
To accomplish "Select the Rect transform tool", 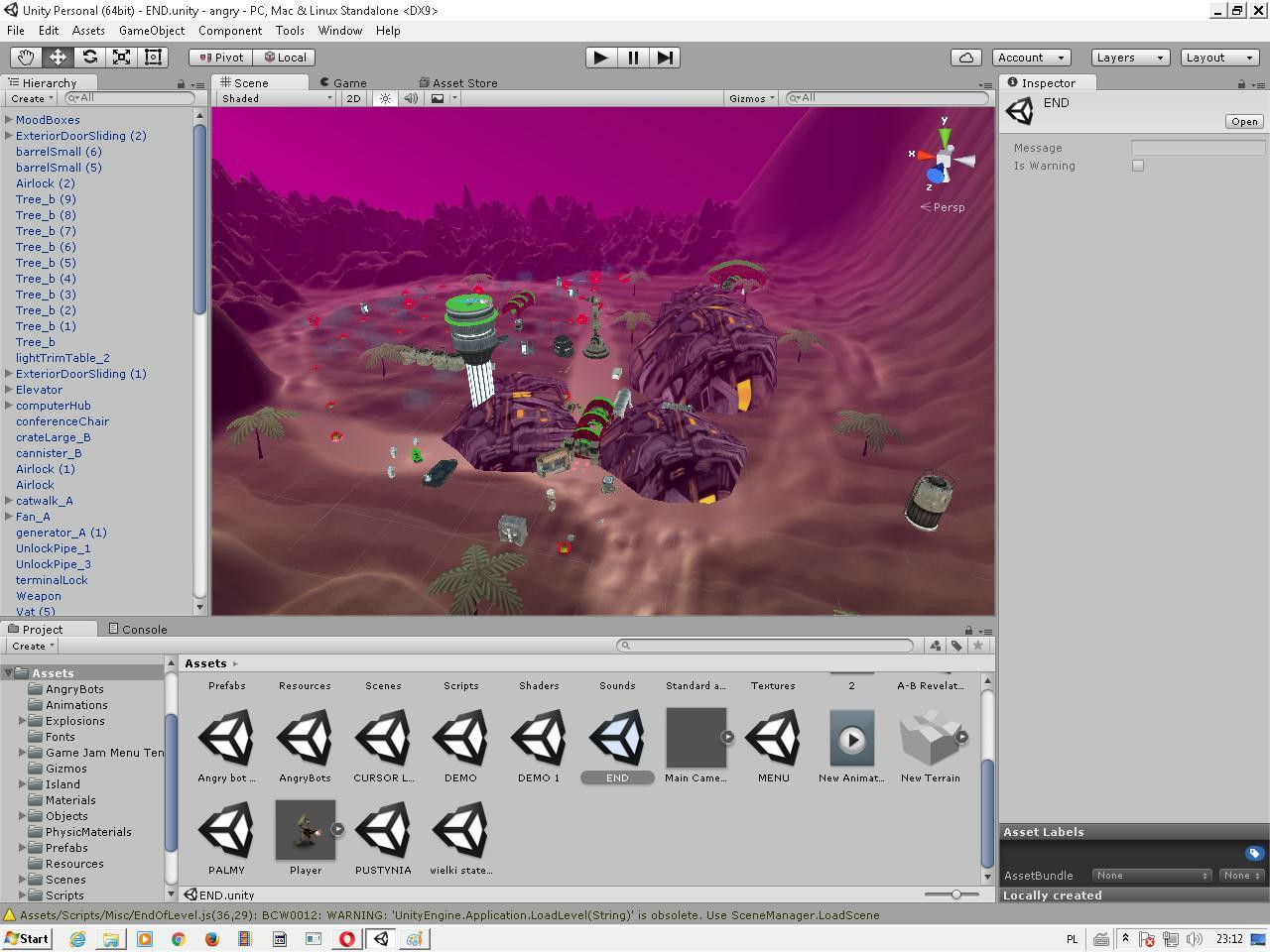I will click(x=153, y=58).
